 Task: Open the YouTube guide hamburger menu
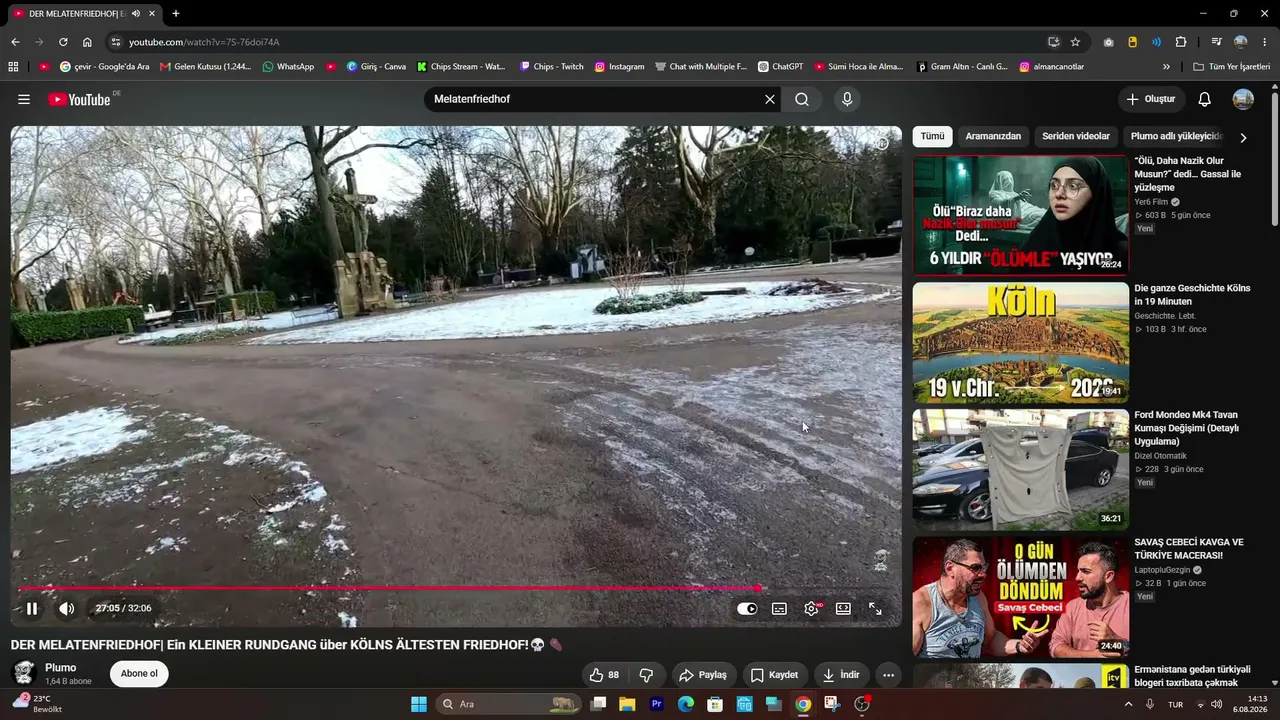coord(24,99)
